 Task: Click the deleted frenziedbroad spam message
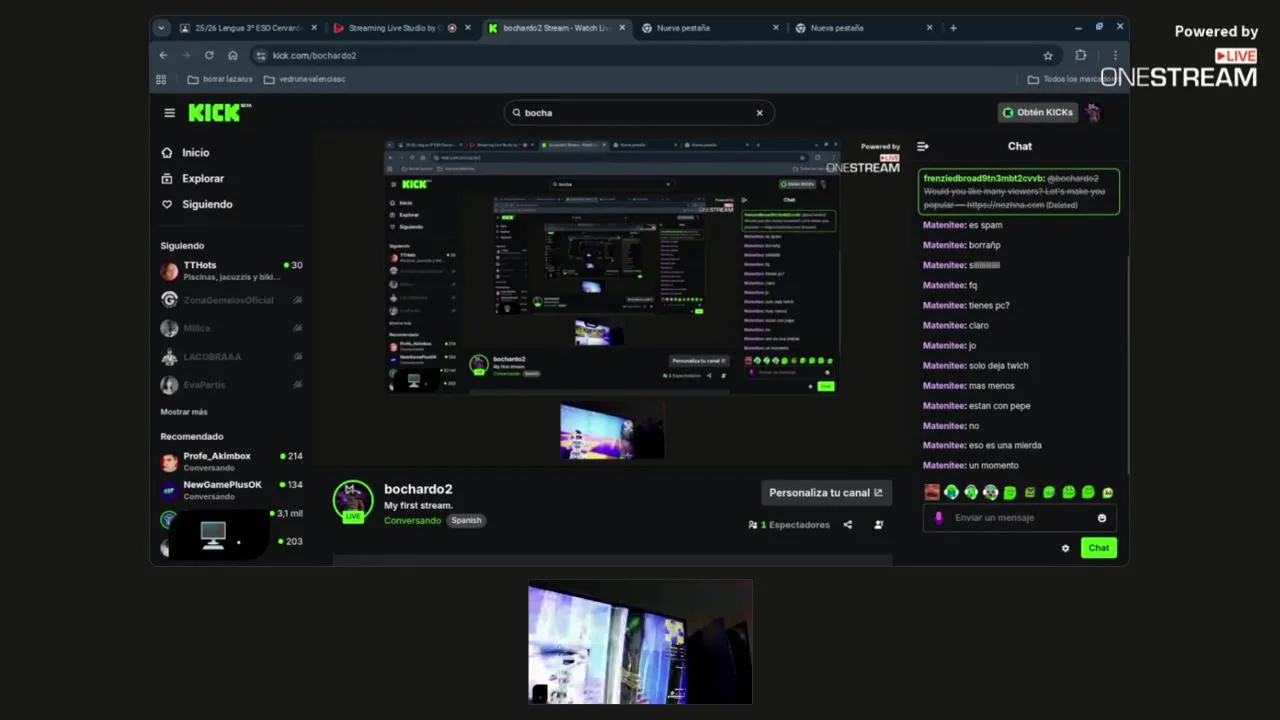tap(1018, 191)
